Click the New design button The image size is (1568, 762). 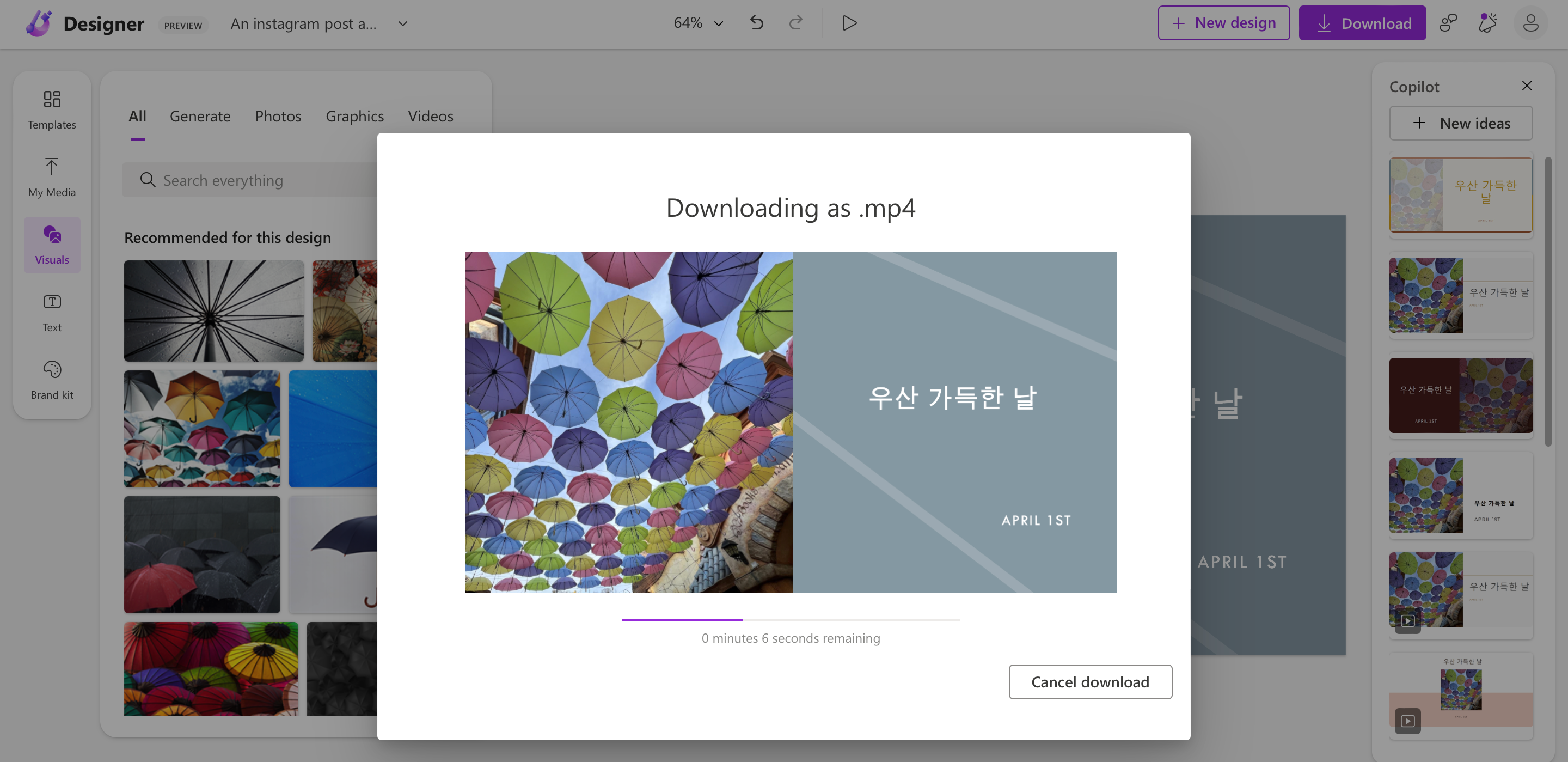1223,23
